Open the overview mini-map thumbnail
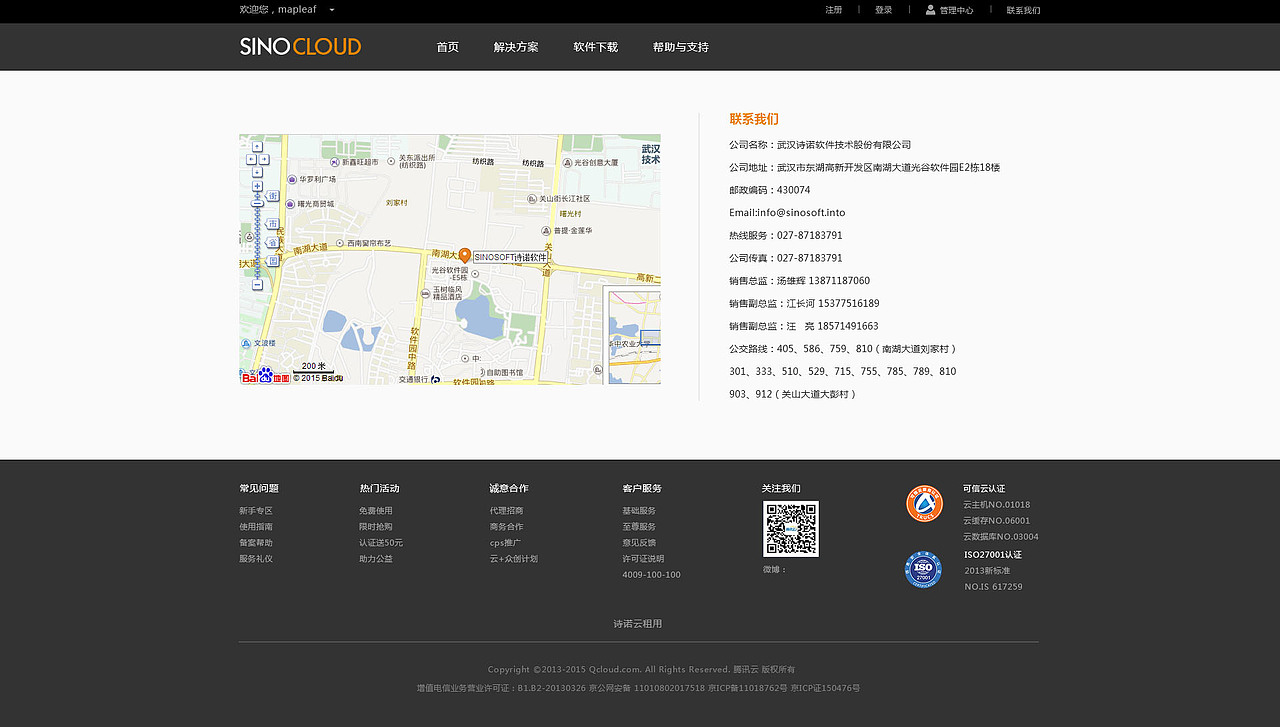The height and width of the screenshot is (727, 1280). (634, 337)
